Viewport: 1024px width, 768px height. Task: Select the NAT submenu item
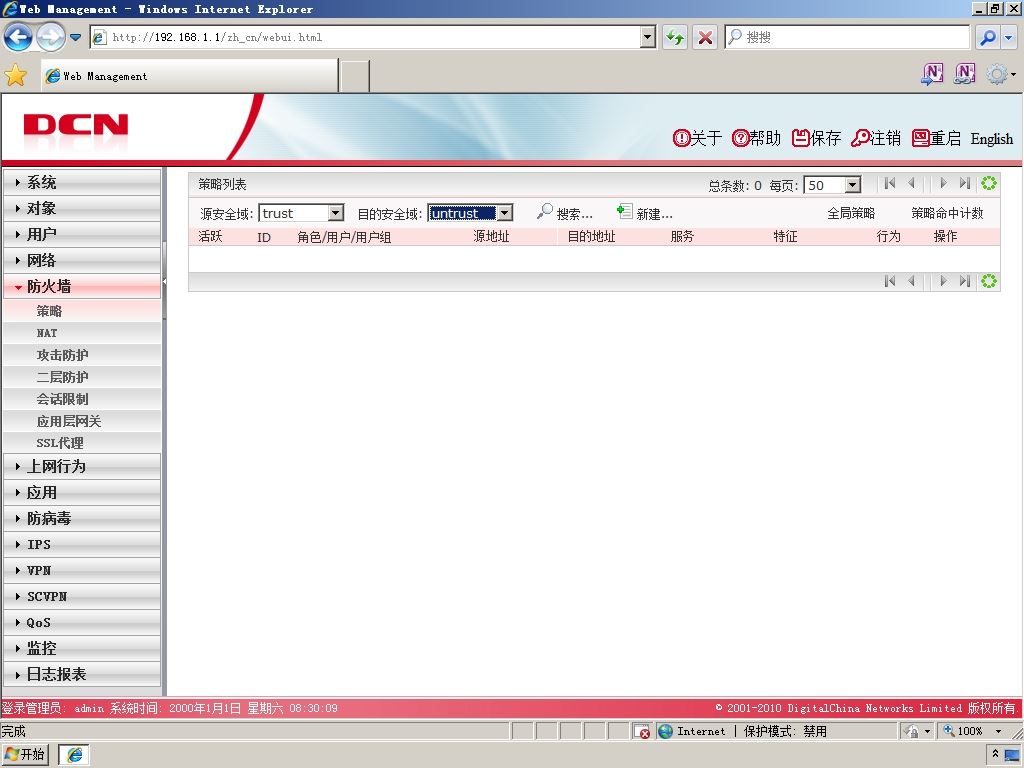(82, 333)
